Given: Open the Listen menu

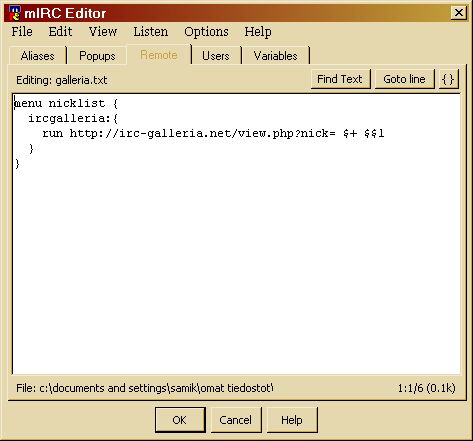Looking at the screenshot, I should pyautogui.click(x=151, y=32).
